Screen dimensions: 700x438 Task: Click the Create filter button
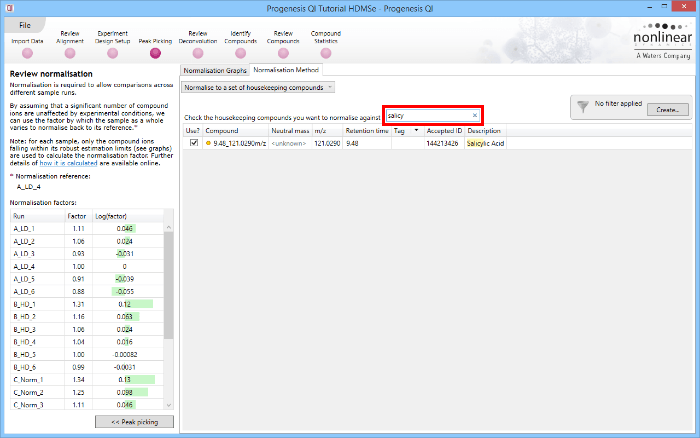[x=667, y=109]
